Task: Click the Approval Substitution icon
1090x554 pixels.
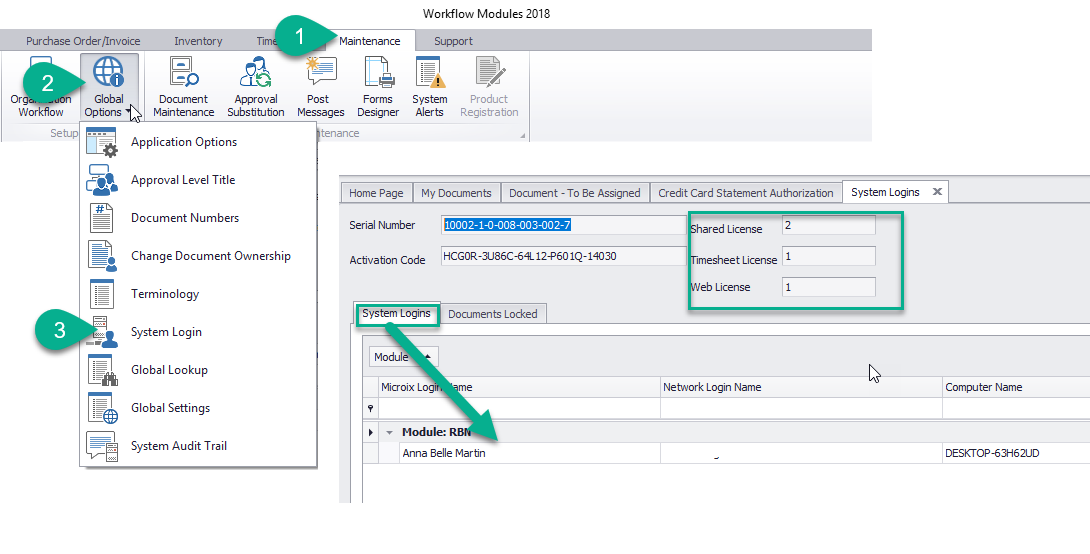Action: pos(256,87)
